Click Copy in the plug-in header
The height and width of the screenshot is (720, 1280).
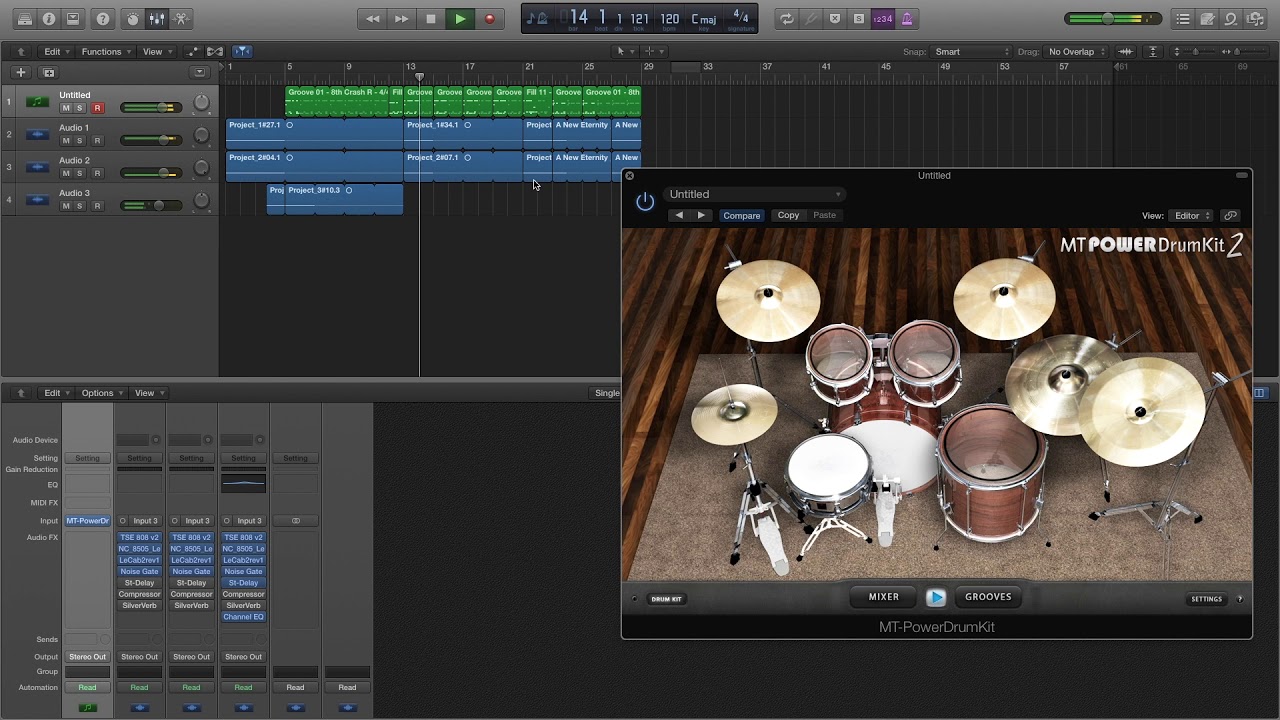789,216
